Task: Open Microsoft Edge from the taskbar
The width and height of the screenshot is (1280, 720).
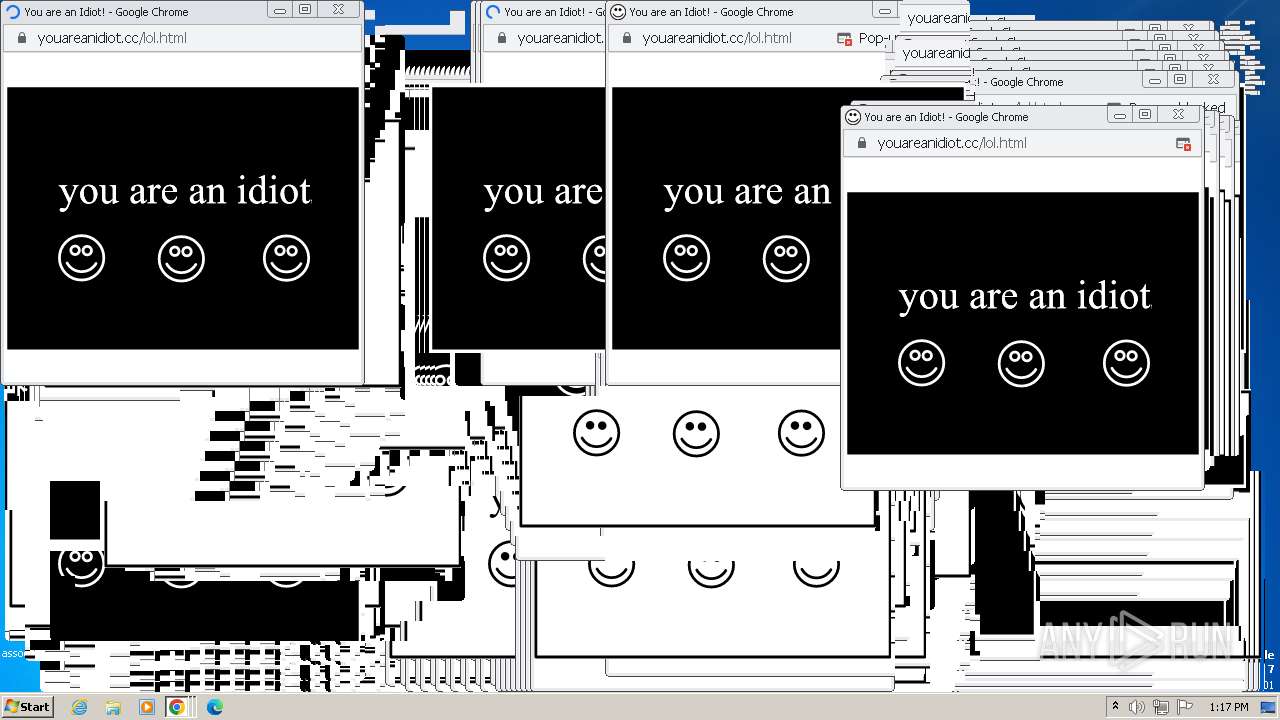Action: point(214,707)
